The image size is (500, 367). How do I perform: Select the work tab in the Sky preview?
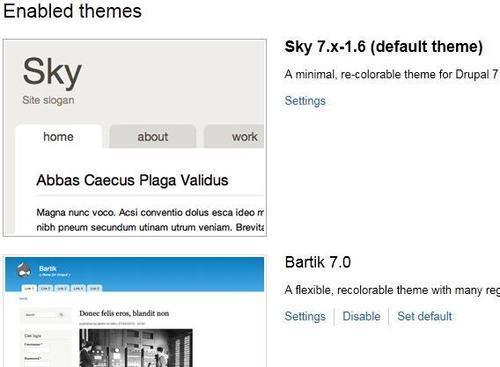pyautogui.click(x=234, y=136)
